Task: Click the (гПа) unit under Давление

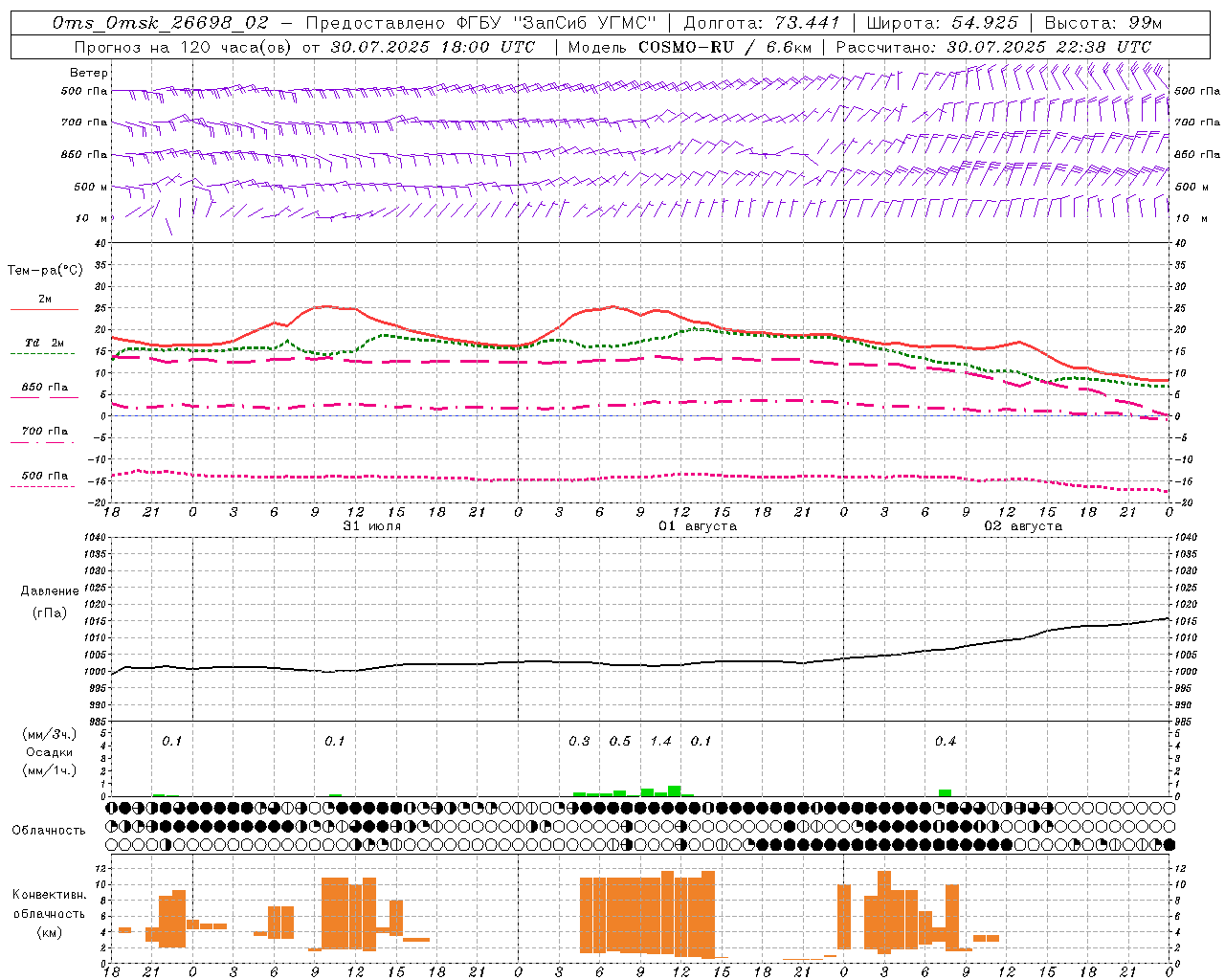Action: click(50, 612)
